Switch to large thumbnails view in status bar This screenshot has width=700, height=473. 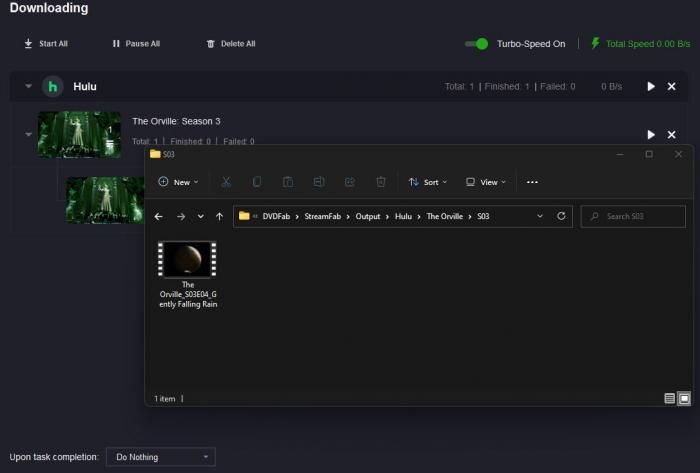click(684, 398)
